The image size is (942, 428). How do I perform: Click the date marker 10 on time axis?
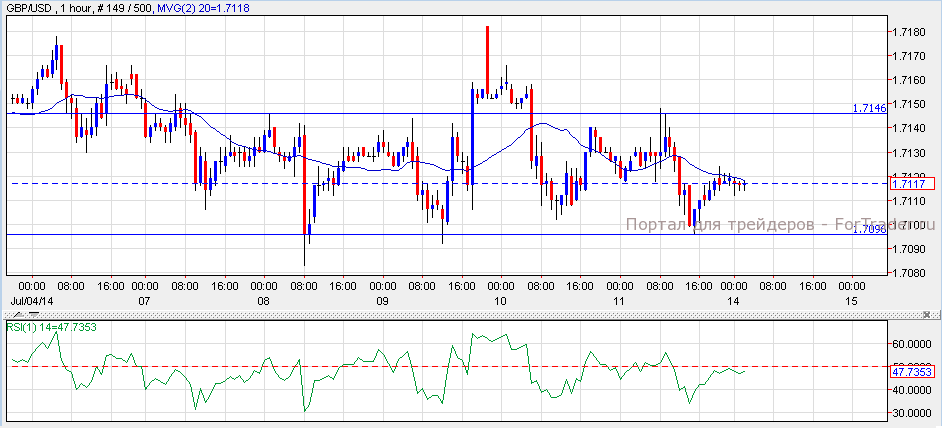point(499,300)
